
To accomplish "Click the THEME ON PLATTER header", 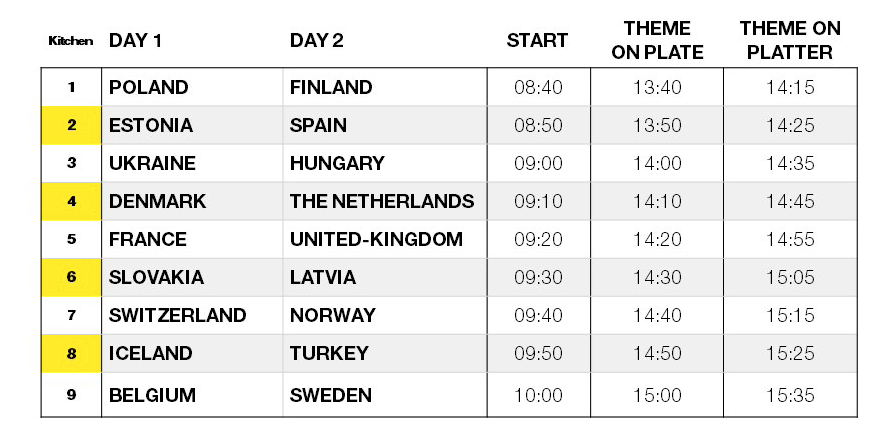I will click(790, 40).
